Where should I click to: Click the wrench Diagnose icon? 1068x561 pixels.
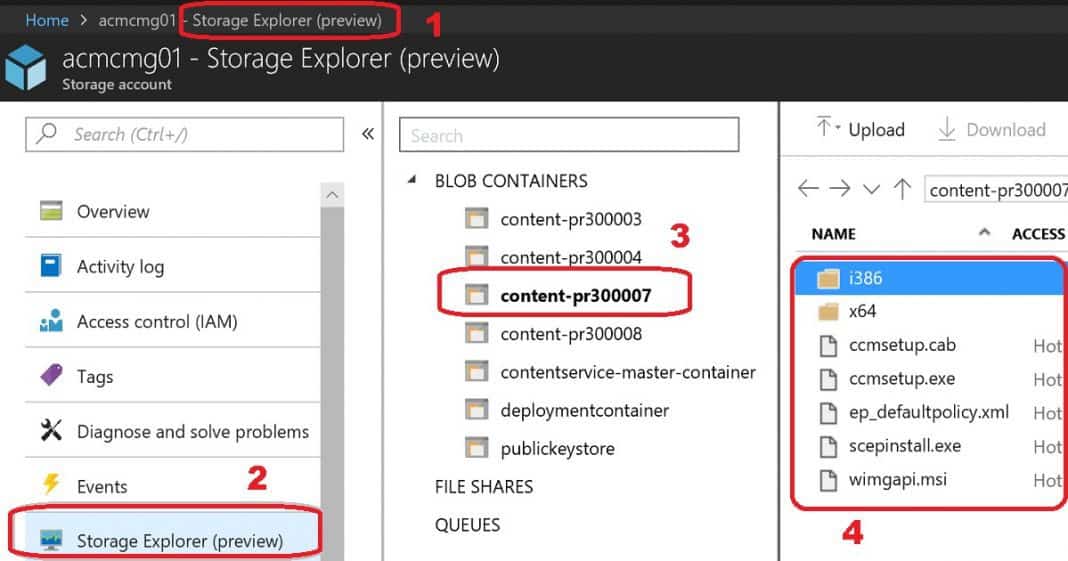coord(51,430)
